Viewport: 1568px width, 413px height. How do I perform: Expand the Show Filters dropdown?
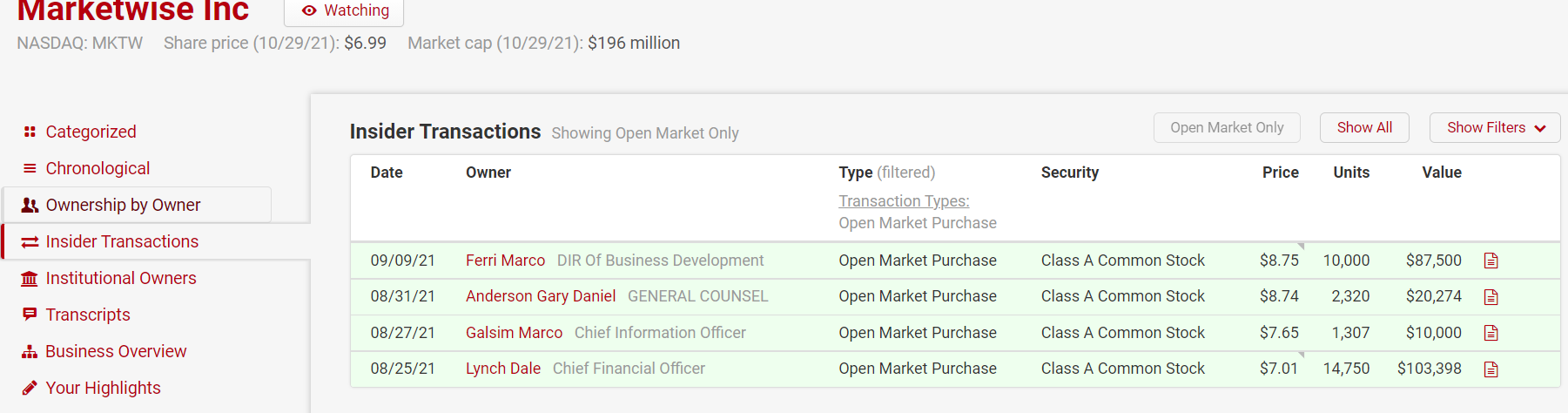(1495, 127)
